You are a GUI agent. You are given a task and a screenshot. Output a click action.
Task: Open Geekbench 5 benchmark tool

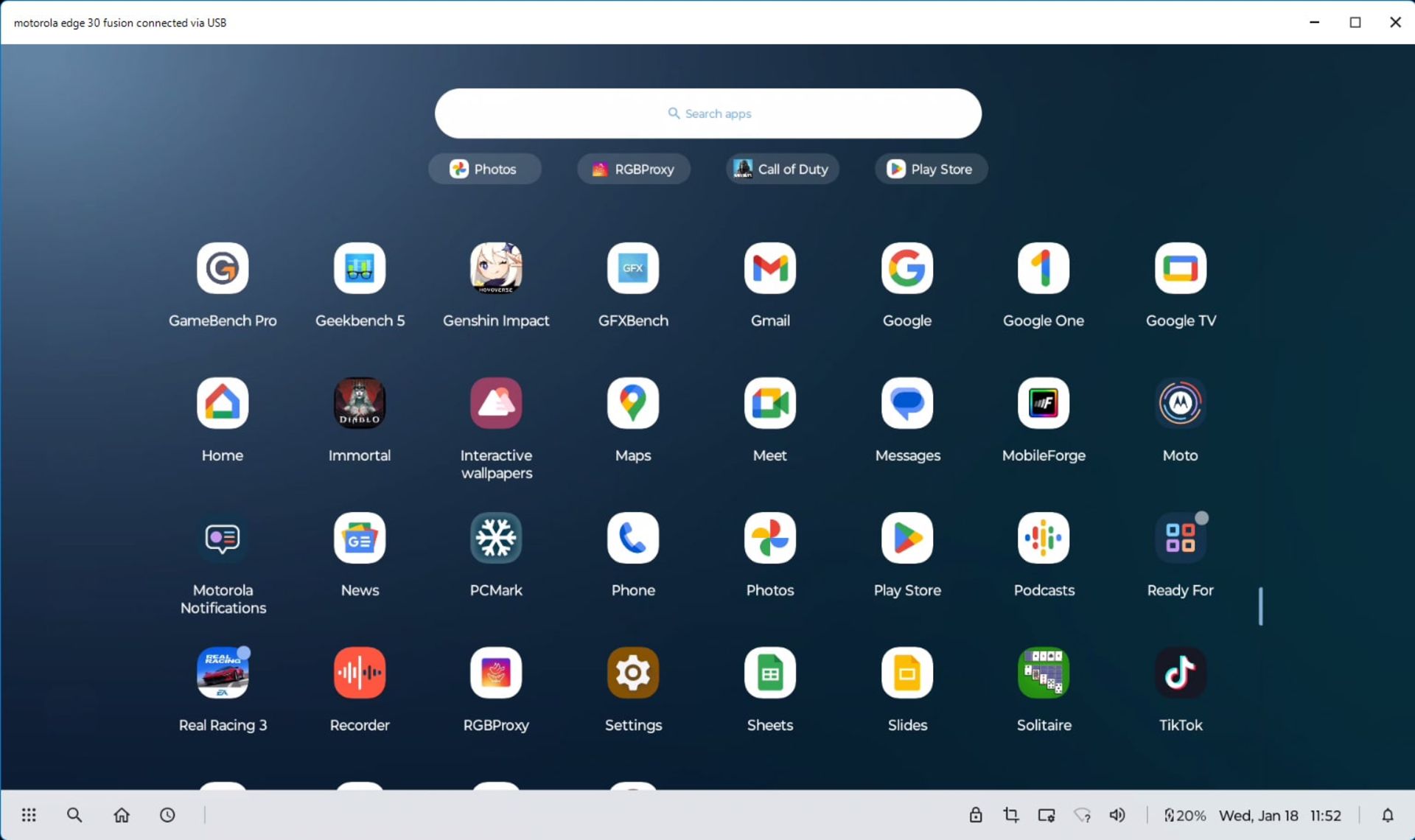click(x=360, y=267)
